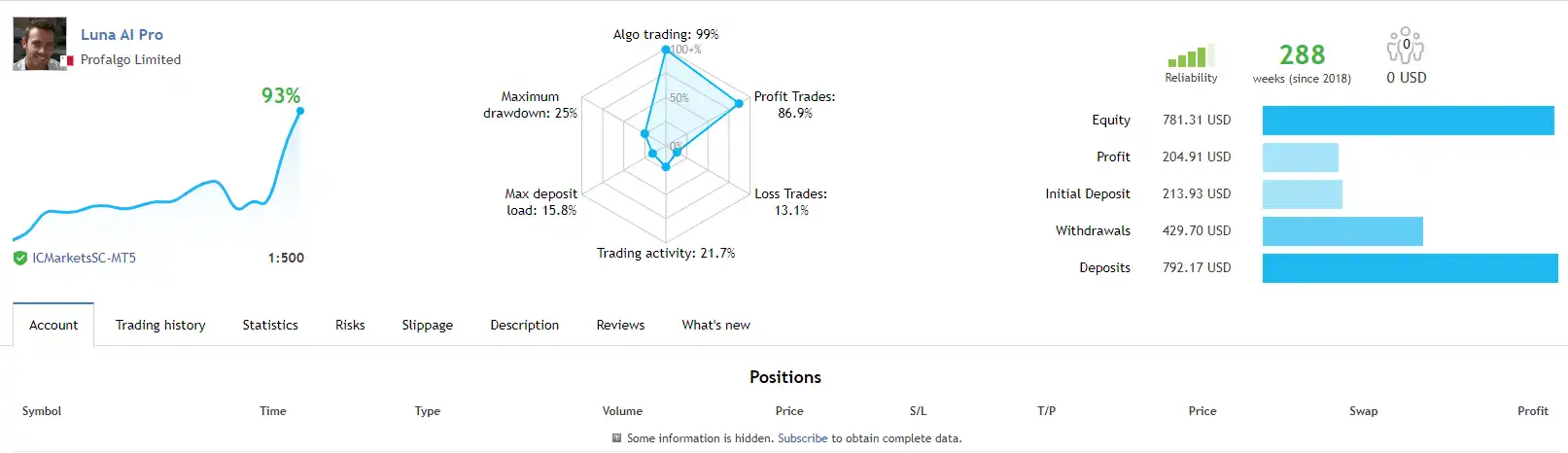Screen dimensions: 1568x453
Task: Open the Profalgo Limited author link
Action: [130, 59]
